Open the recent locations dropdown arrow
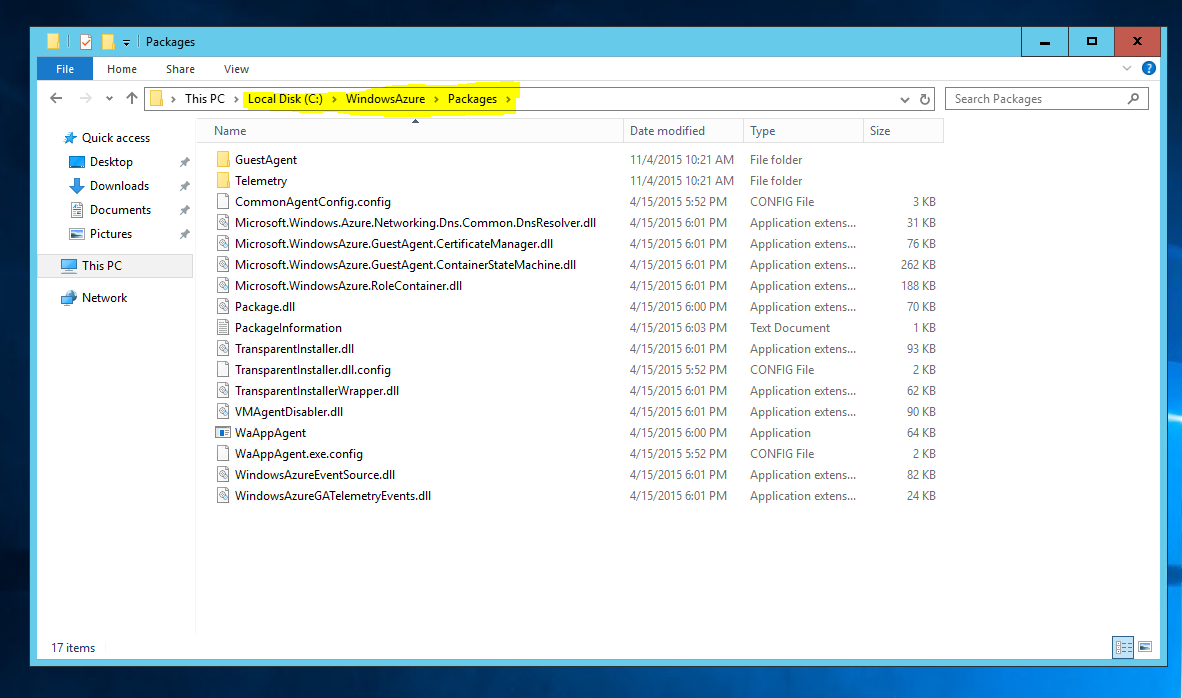Viewport: 1182px width, 698px height. 109,99
